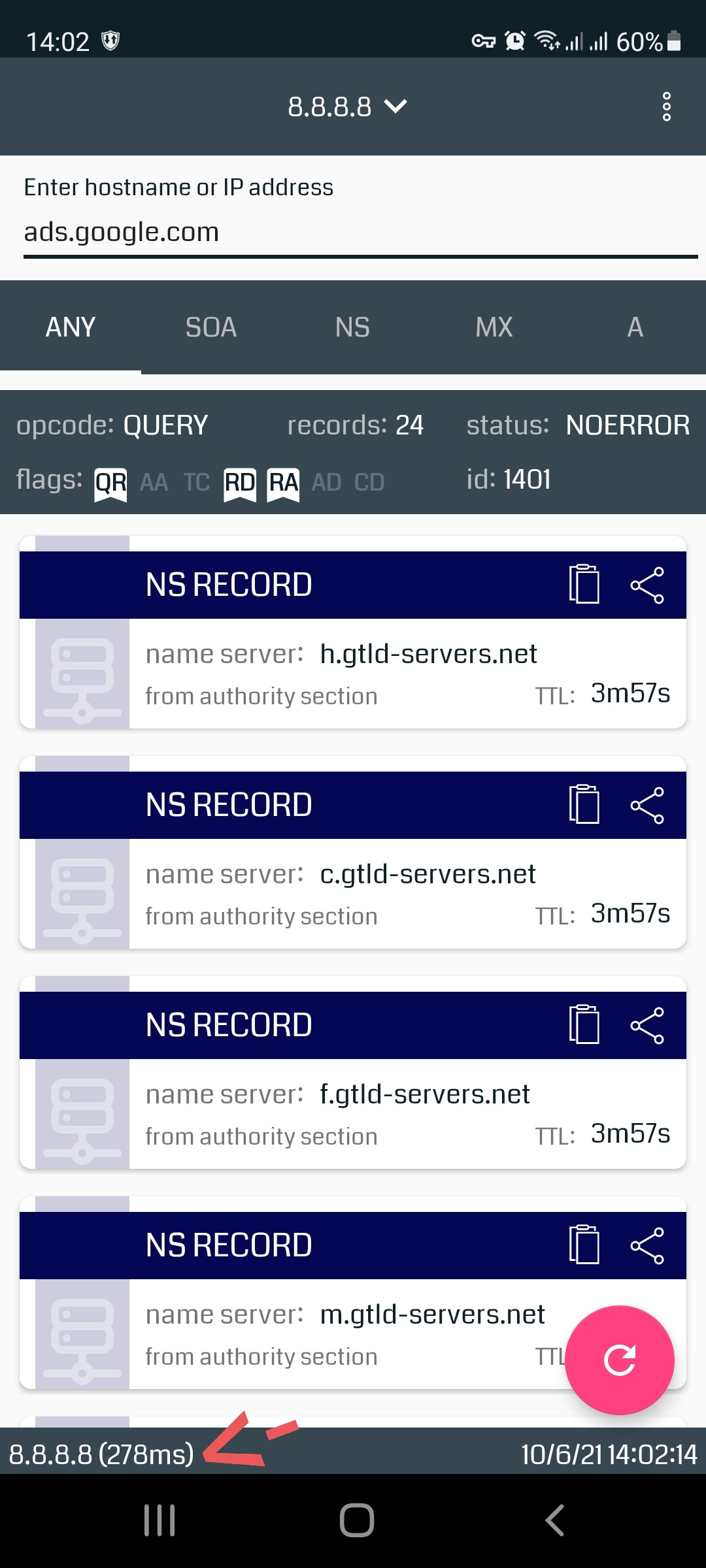Share the h.gtld-servers.net NS record
Viewport: 706px width, 1568px height.
point(647,585)
